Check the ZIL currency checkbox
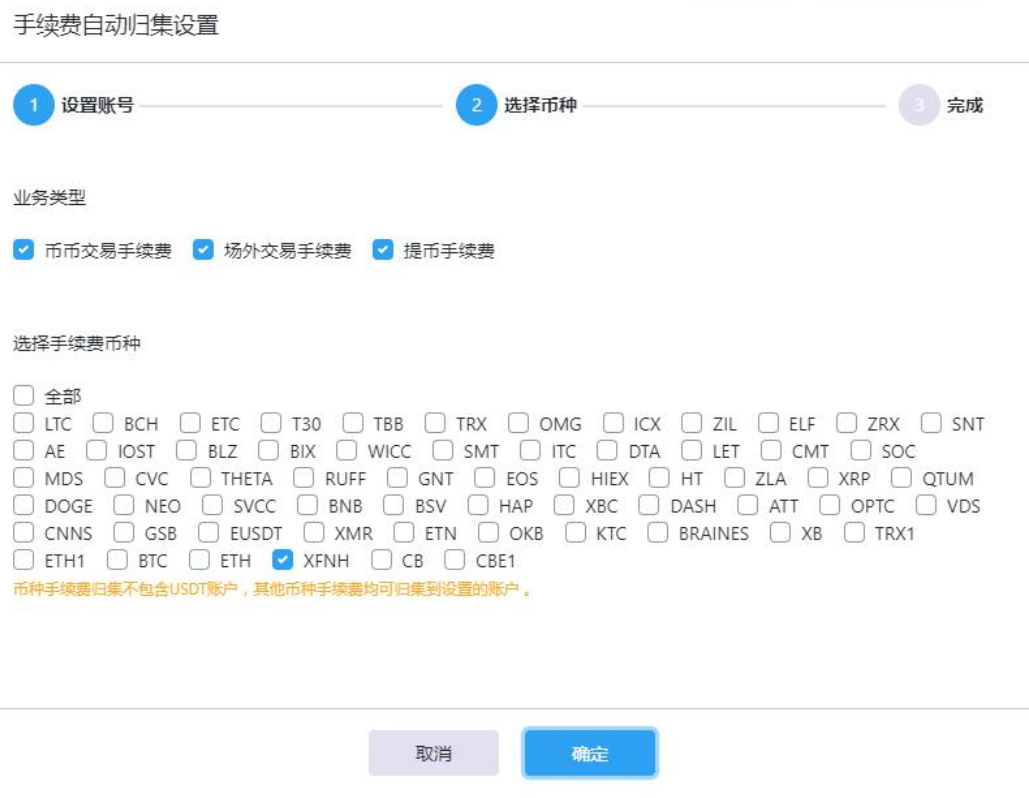Viewport: 1029px width, 798px height. point(692,423)
